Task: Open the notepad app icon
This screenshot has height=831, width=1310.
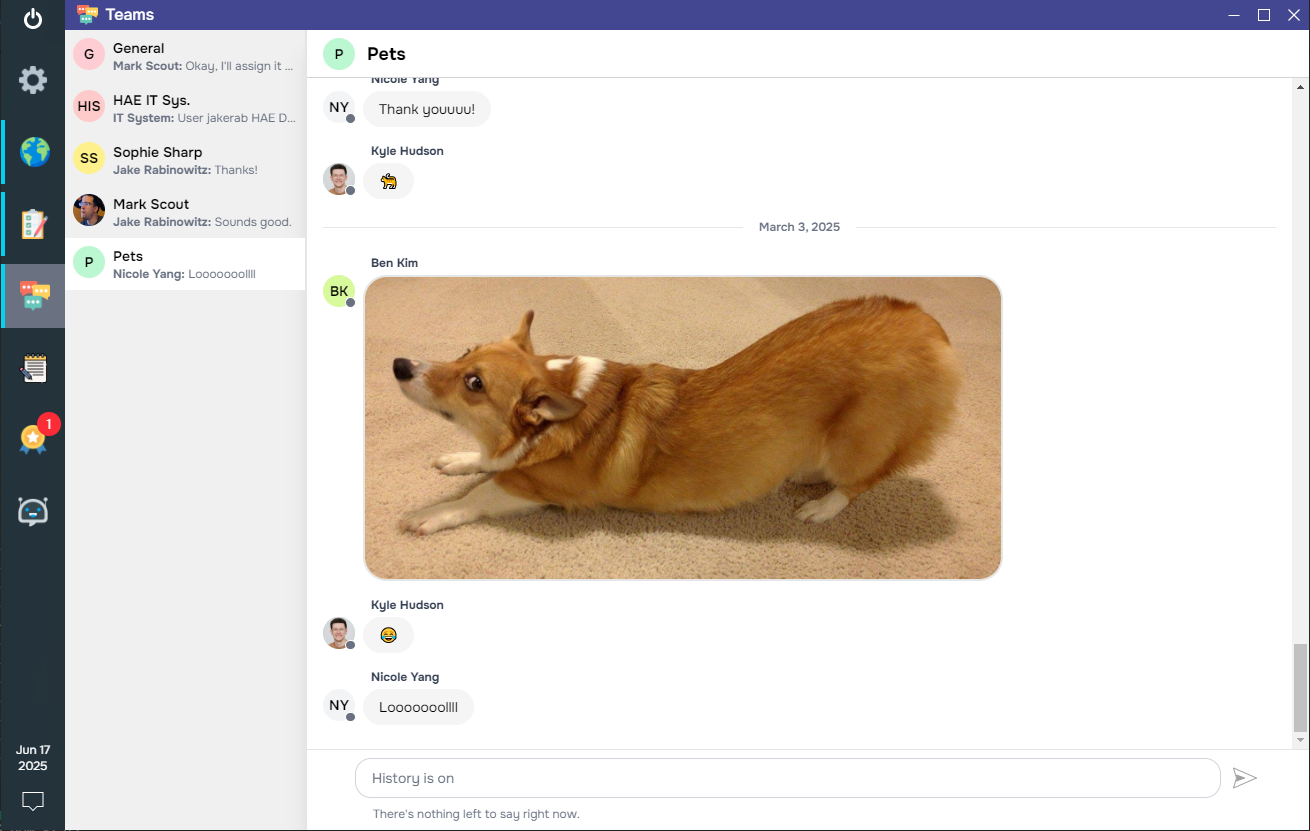Action: pos(34,368)
